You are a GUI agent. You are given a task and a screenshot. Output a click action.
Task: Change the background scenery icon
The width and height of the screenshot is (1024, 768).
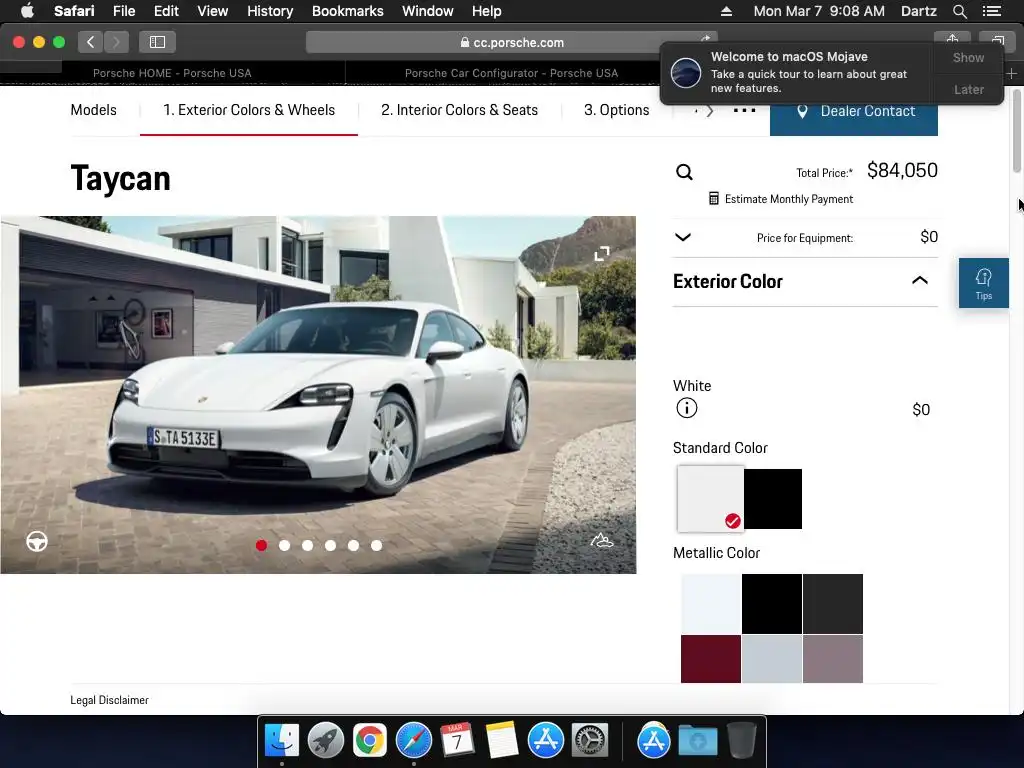tap(601, 540)
